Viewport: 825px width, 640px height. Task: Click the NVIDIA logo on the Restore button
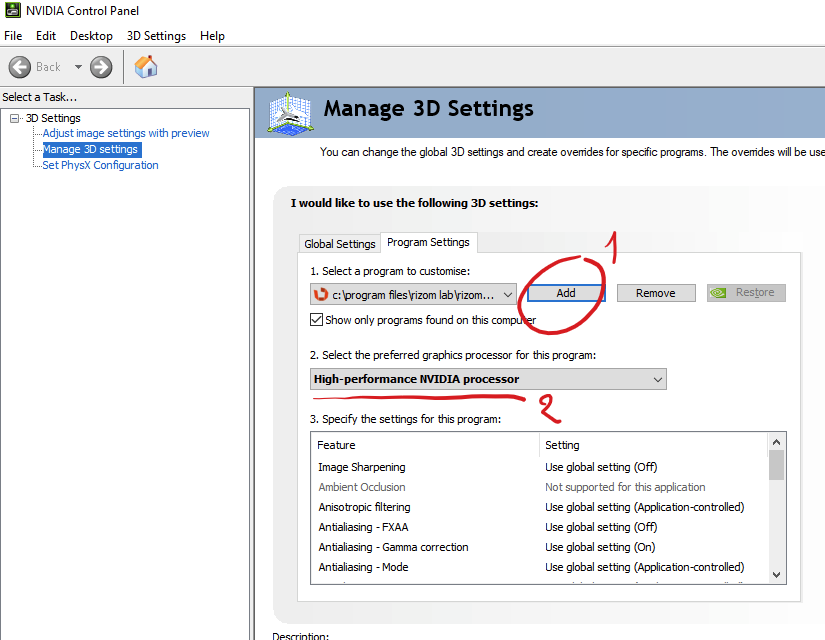point(718,293)
